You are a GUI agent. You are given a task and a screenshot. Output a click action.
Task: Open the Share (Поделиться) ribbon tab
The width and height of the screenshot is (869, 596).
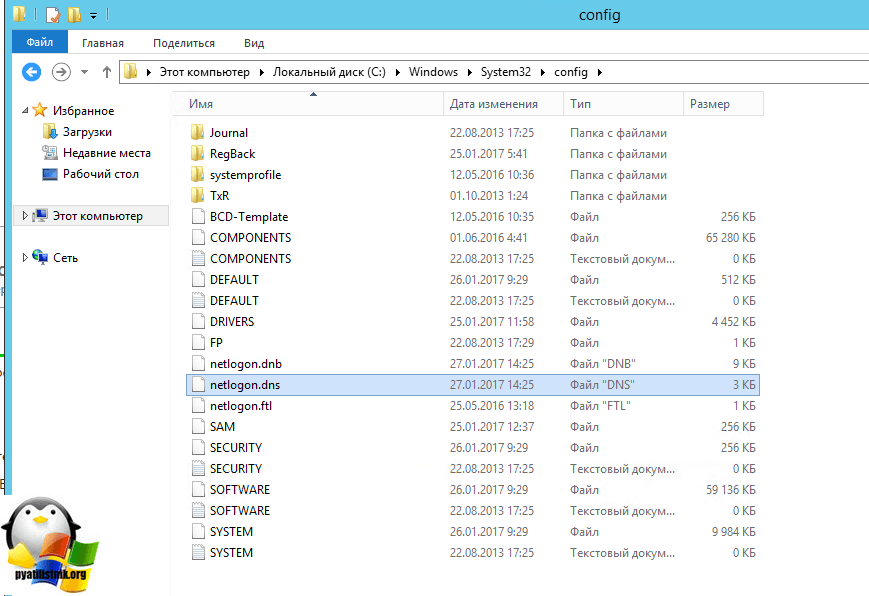point(184,43)
